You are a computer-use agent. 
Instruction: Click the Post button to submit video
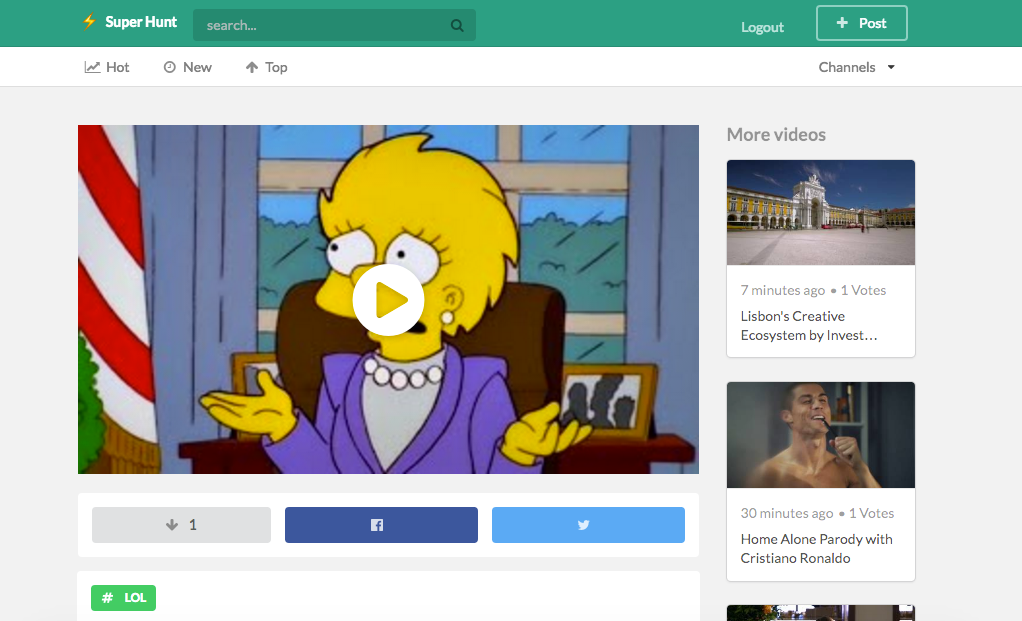[x=862, y=23]
